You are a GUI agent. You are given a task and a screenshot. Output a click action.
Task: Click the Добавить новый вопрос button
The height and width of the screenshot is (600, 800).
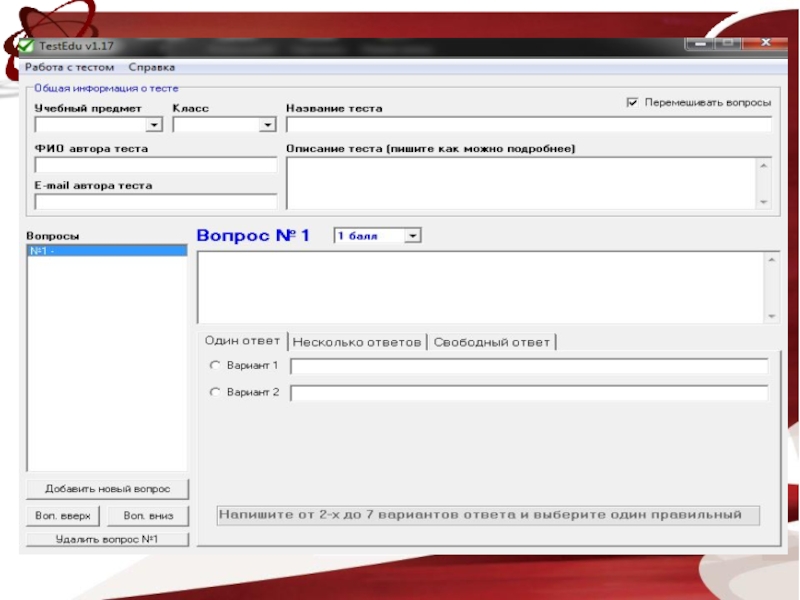(107, 489)
